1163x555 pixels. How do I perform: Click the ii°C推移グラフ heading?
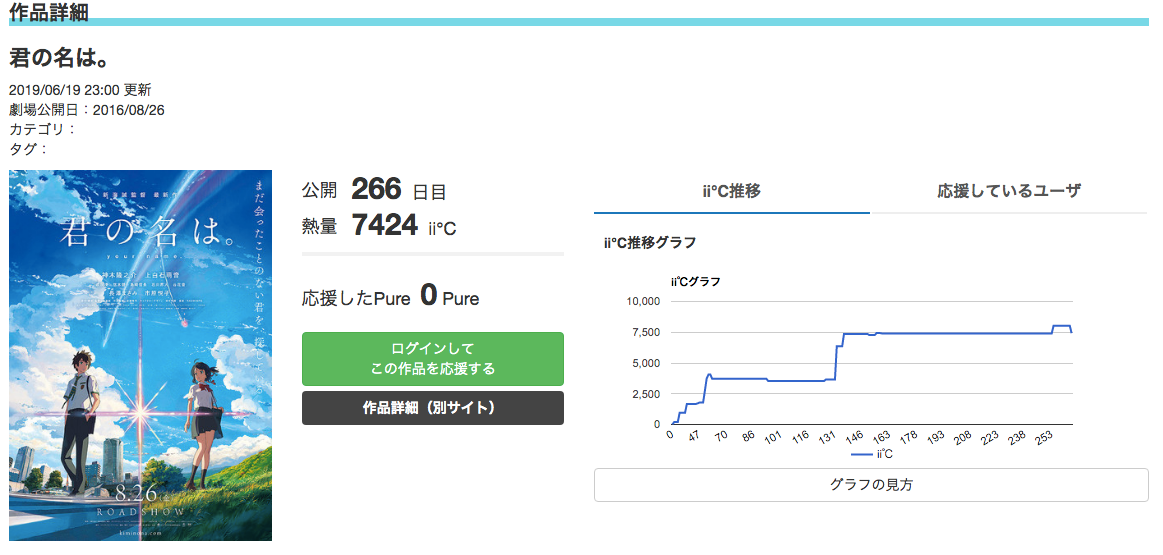(650, 242)
